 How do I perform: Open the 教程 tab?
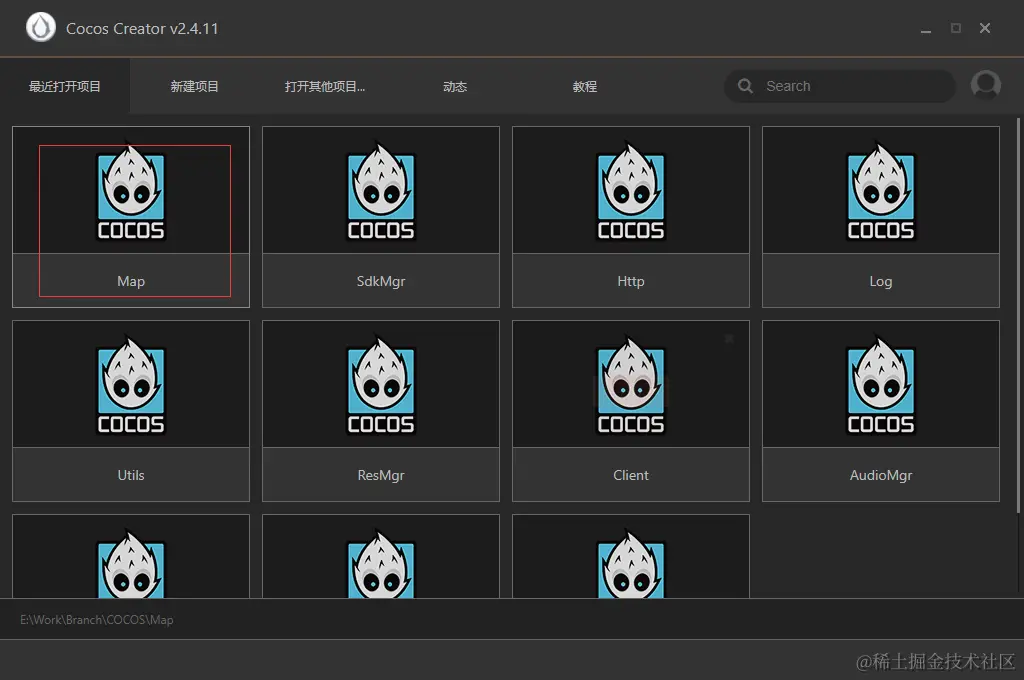click(x=584, y=86)
